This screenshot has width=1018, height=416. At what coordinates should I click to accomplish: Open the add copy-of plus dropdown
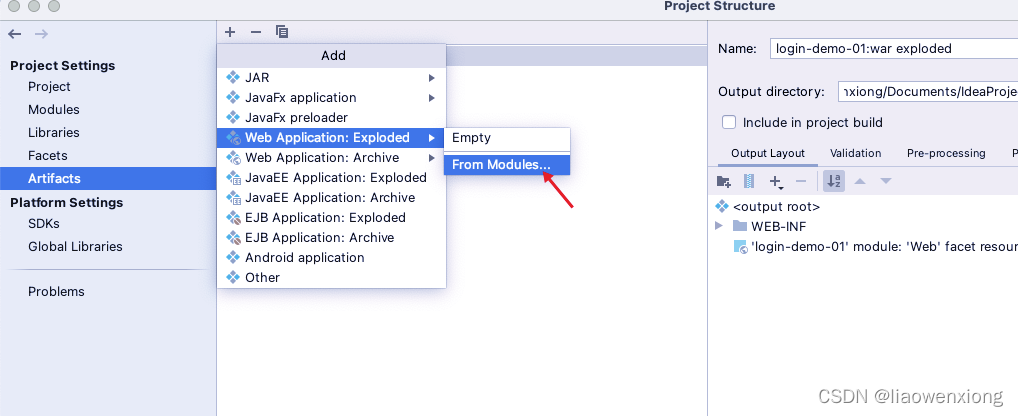(x=776, y=182)
